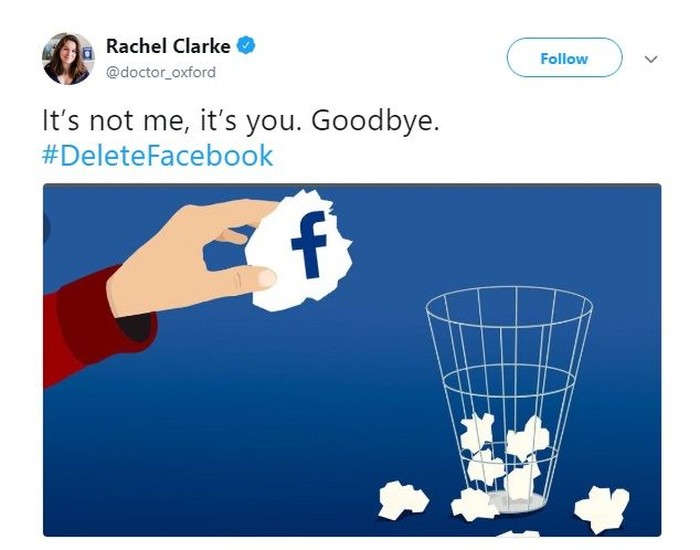Viewport: 700px width, 550px height.
Task: Click the Rachel Clarke display name
Action: click(x=168, y=48)
